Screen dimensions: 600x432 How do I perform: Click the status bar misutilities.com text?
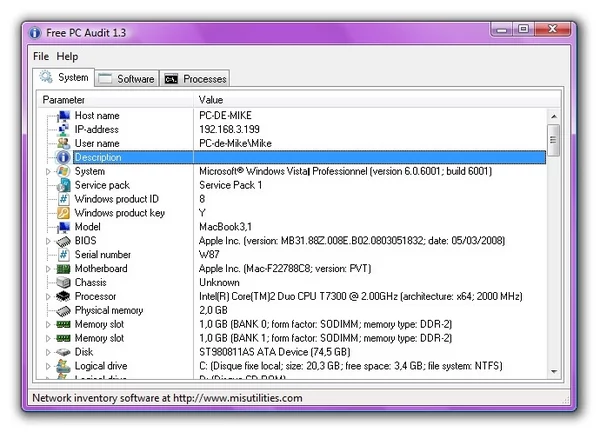(x=167, y=398)
